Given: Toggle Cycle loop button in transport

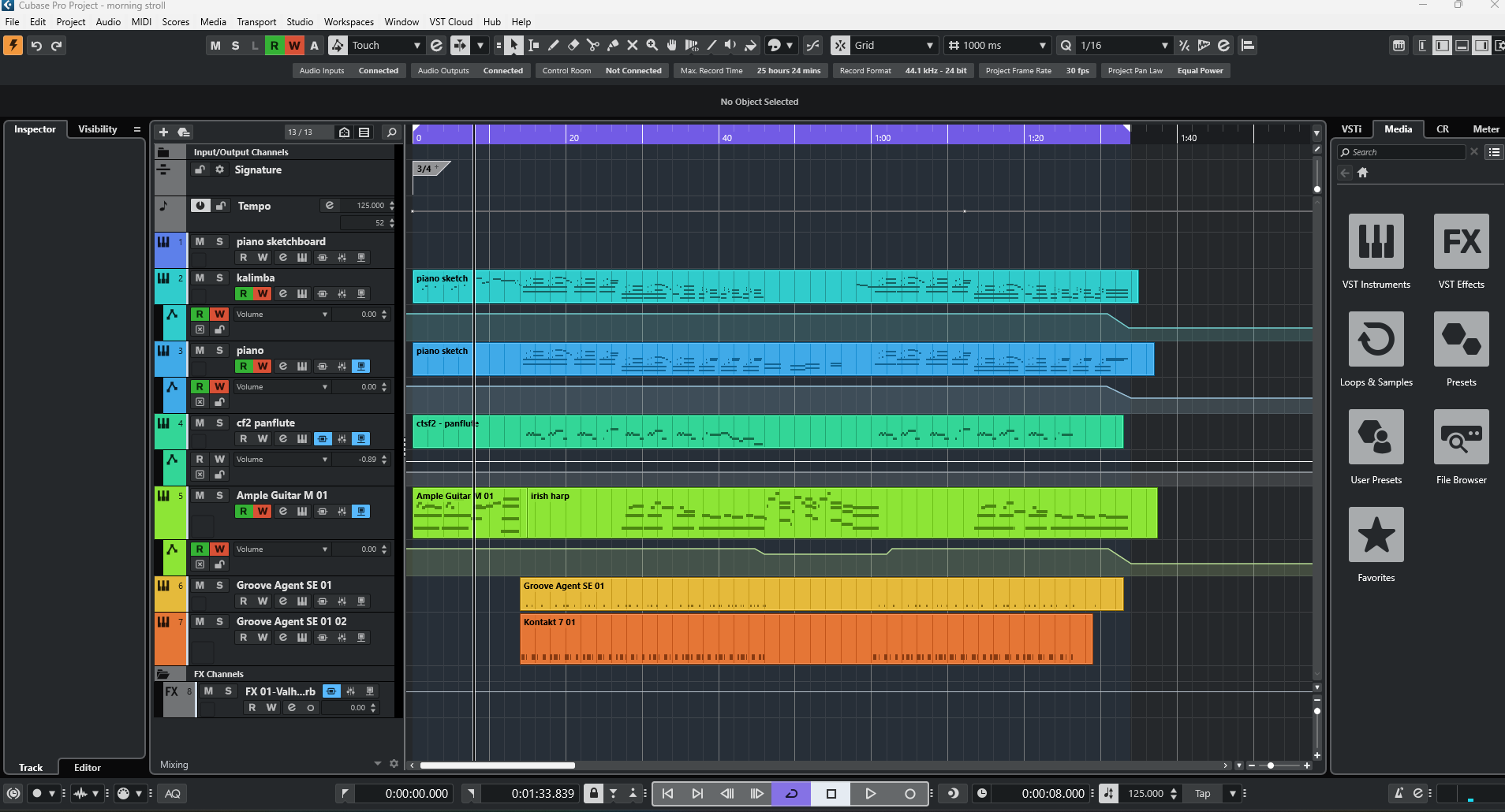Looking at the screenshot, I should 791,794.
